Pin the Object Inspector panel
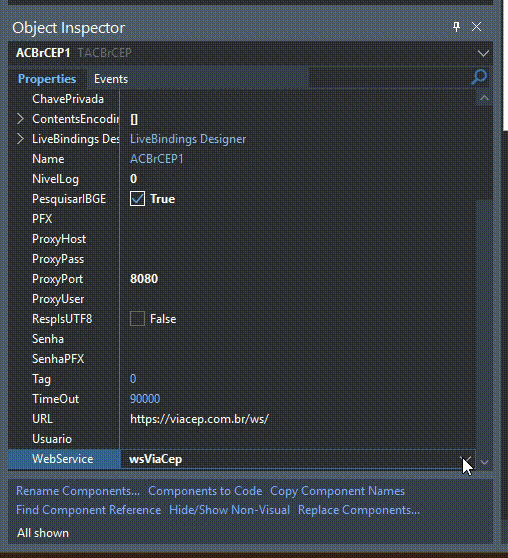 coord(456,27)
